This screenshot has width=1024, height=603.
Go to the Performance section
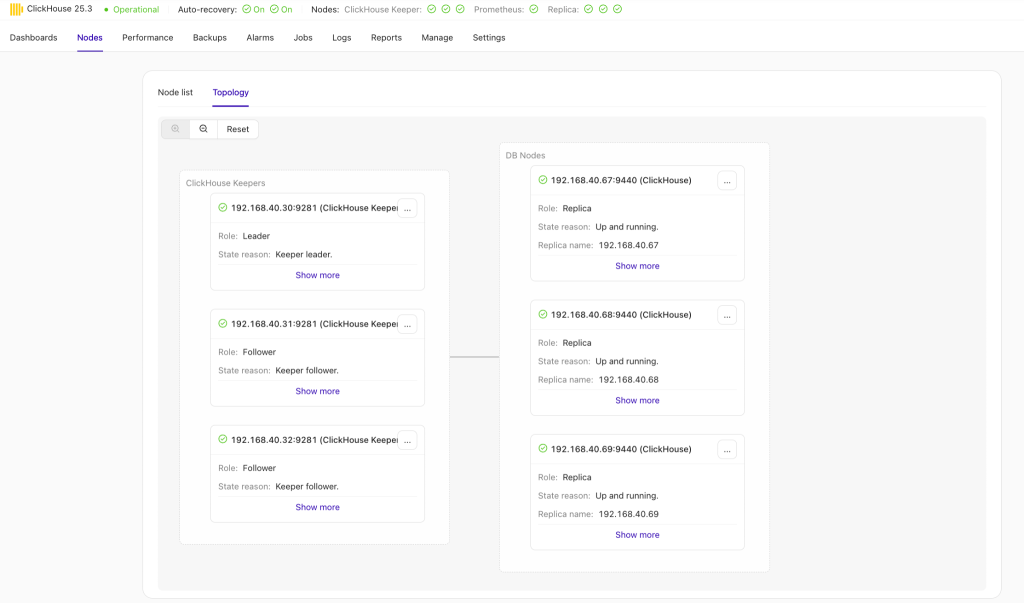point(148,37)
